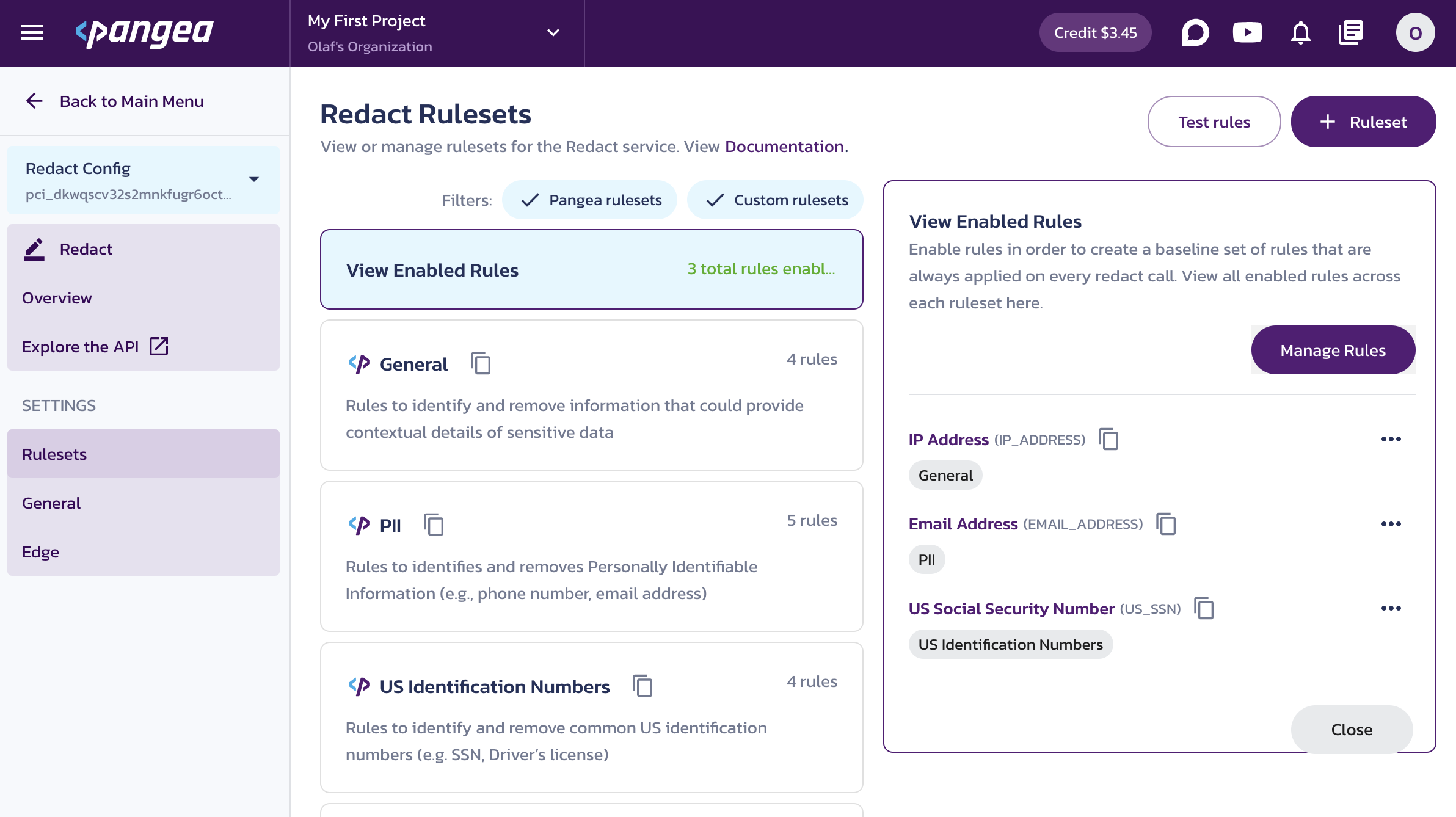Click the Pangea logo icon in header
This screenshot has width=1456, height=817.
point(144,32)
